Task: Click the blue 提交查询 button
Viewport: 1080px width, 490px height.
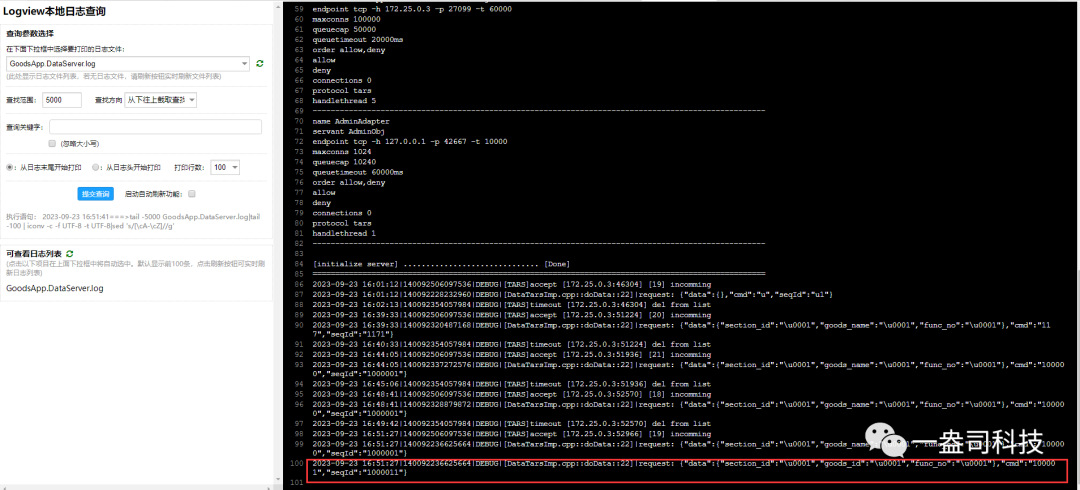Action: 95,194
